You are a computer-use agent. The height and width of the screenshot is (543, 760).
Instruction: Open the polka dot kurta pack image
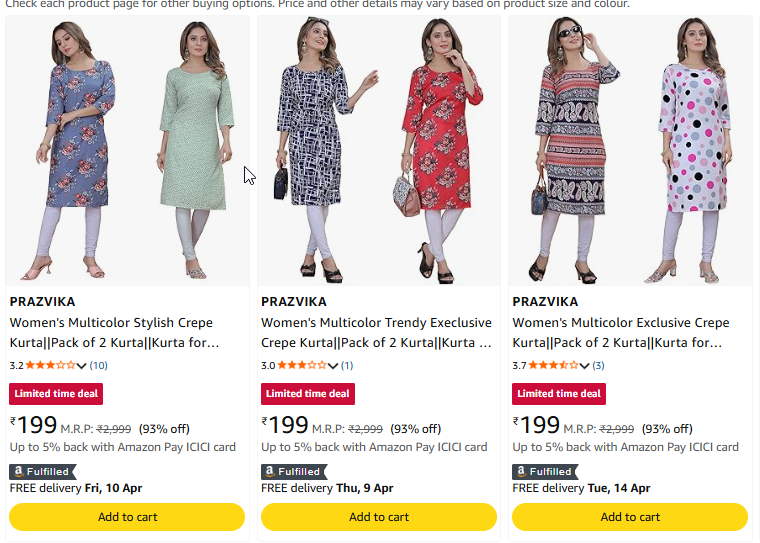pos(630,150)
